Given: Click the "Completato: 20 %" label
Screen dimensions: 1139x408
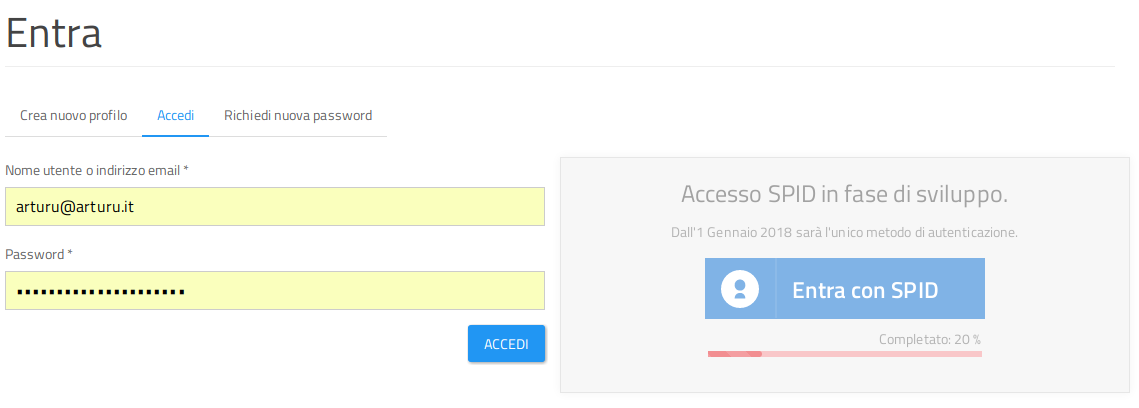Looking at the screenshot, I should point(930,339).
